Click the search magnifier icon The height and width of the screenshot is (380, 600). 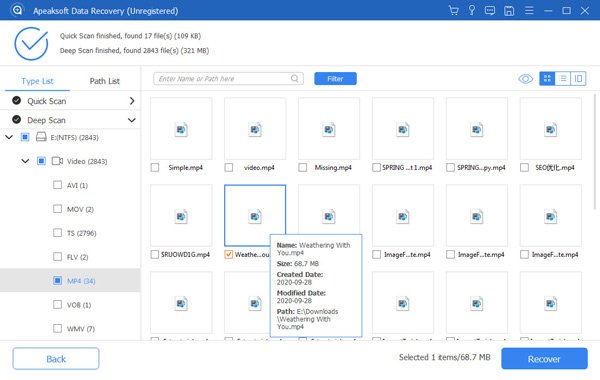pos(294,78)
